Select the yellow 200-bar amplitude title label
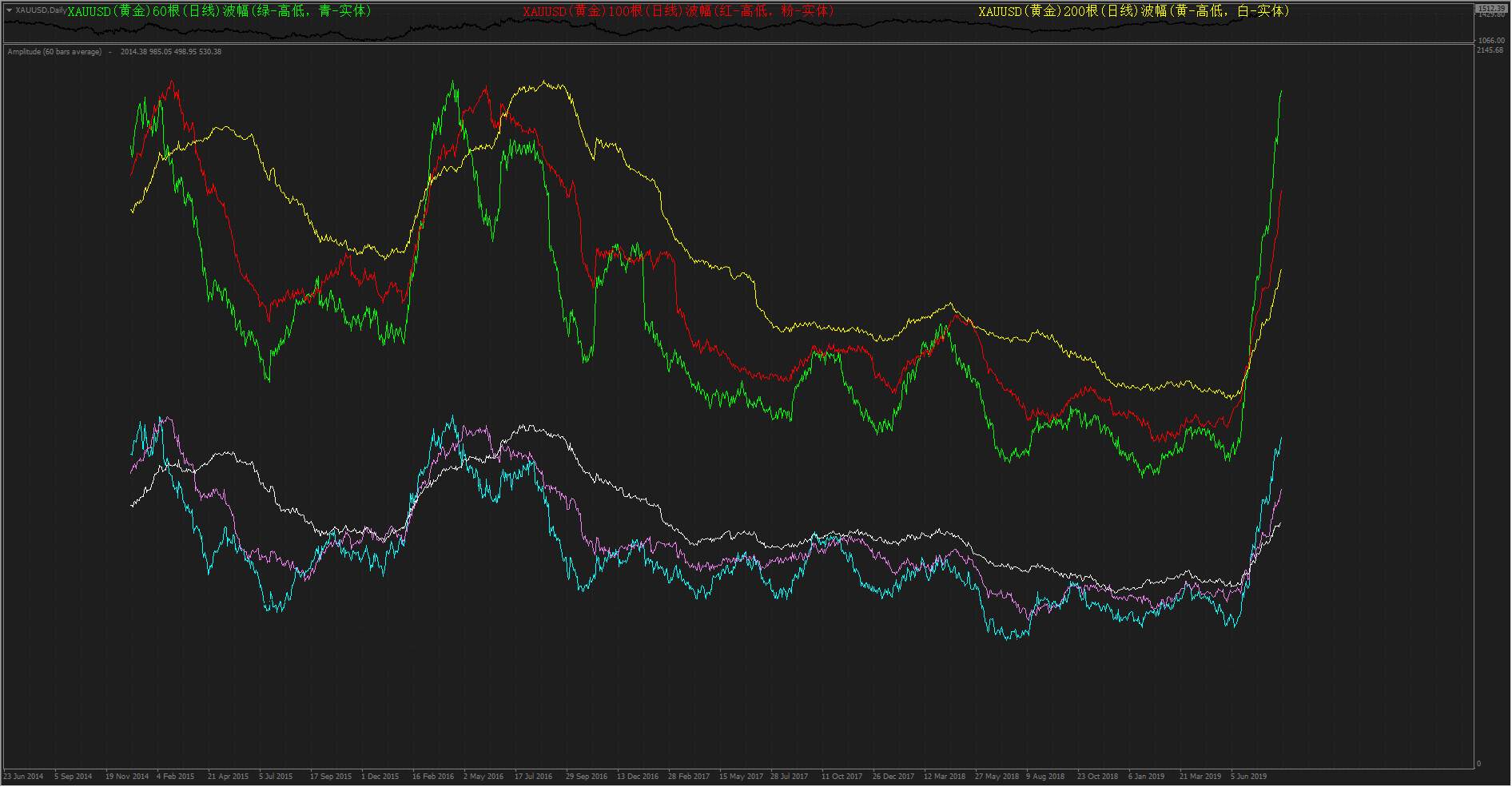 [x=1134, y=11]
